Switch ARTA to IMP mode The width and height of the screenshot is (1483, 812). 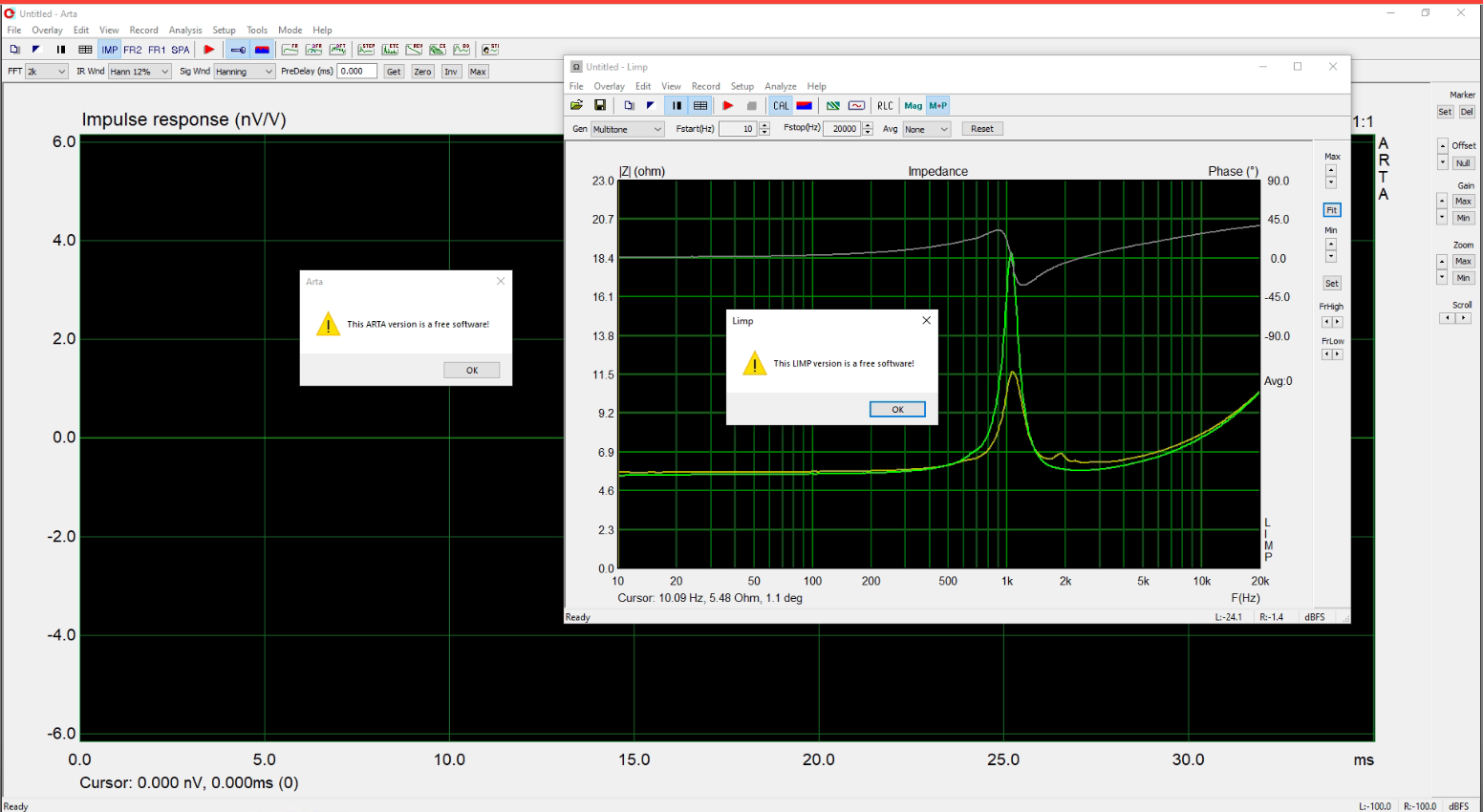(110, 50)
